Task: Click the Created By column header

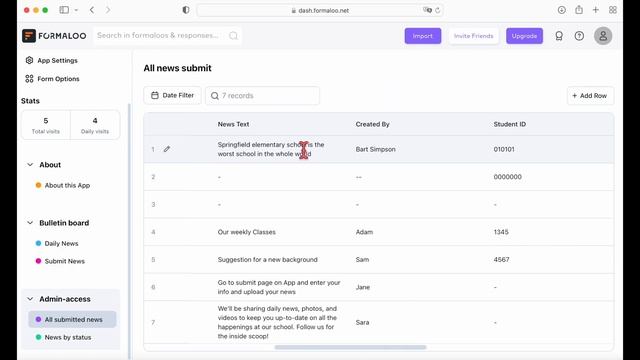Action: [x=372, y=124]
